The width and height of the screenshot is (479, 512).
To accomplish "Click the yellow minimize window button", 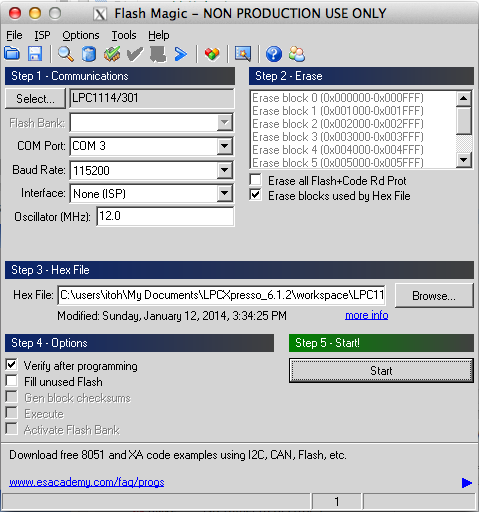I will point(35,13).
